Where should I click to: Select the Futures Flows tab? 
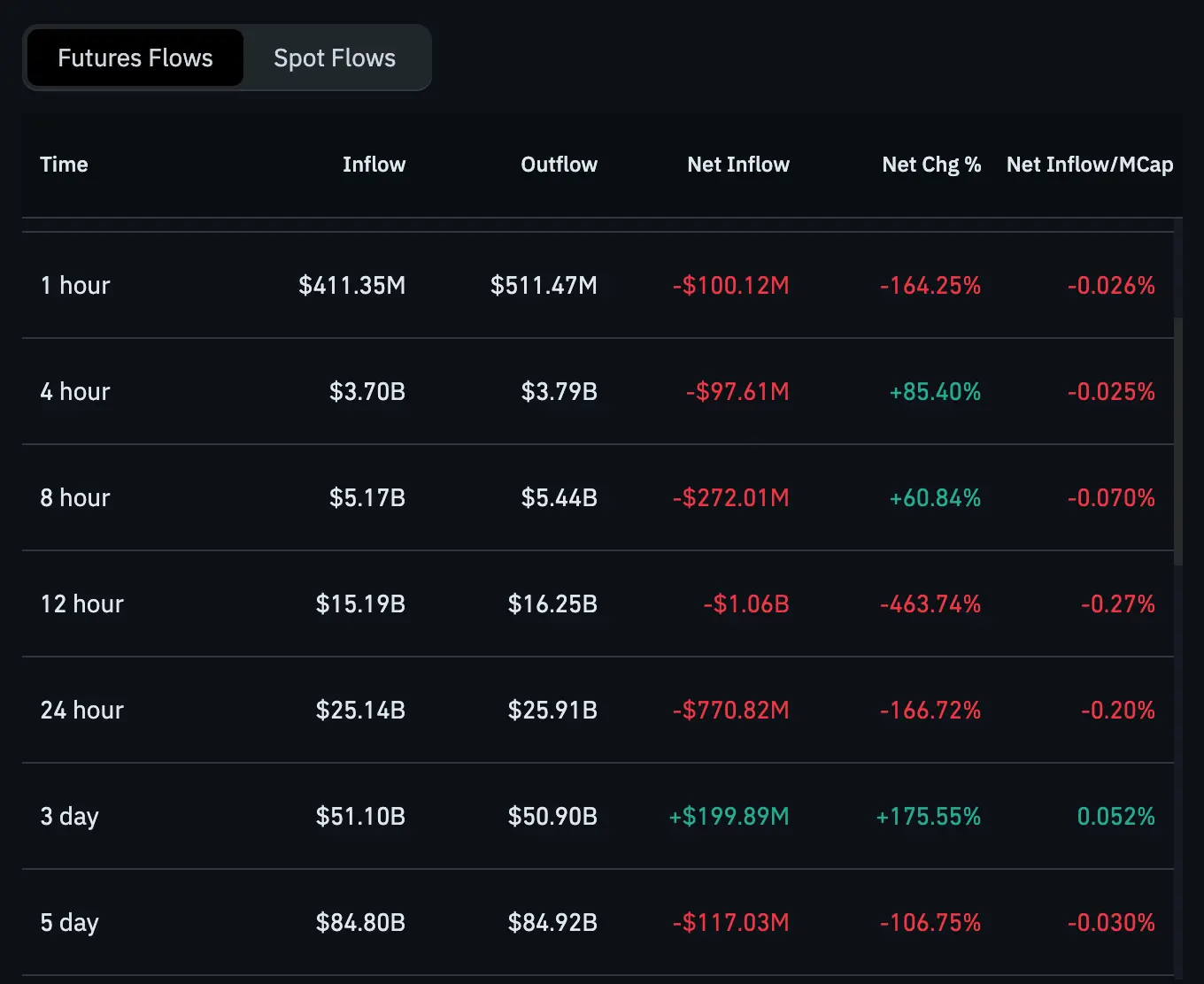click(134, 58)
